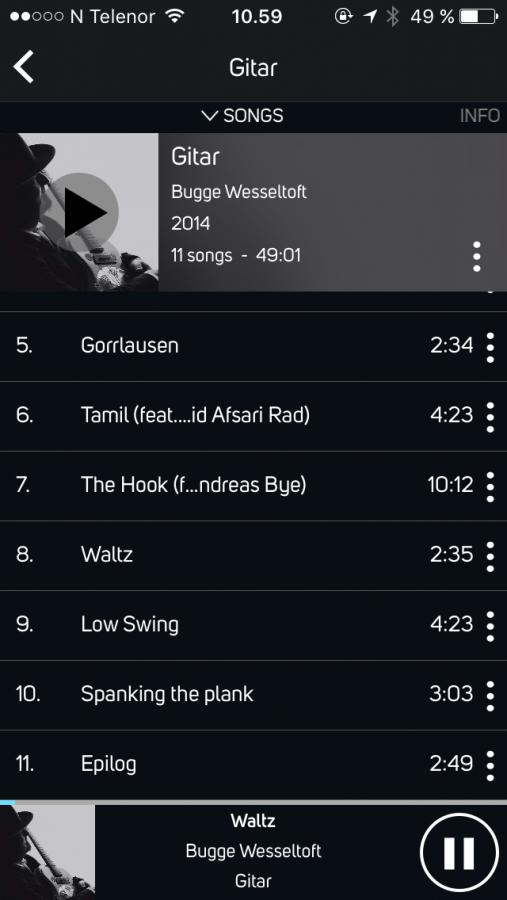
Task: Open options for Spanking the plank
Action: 490,695
